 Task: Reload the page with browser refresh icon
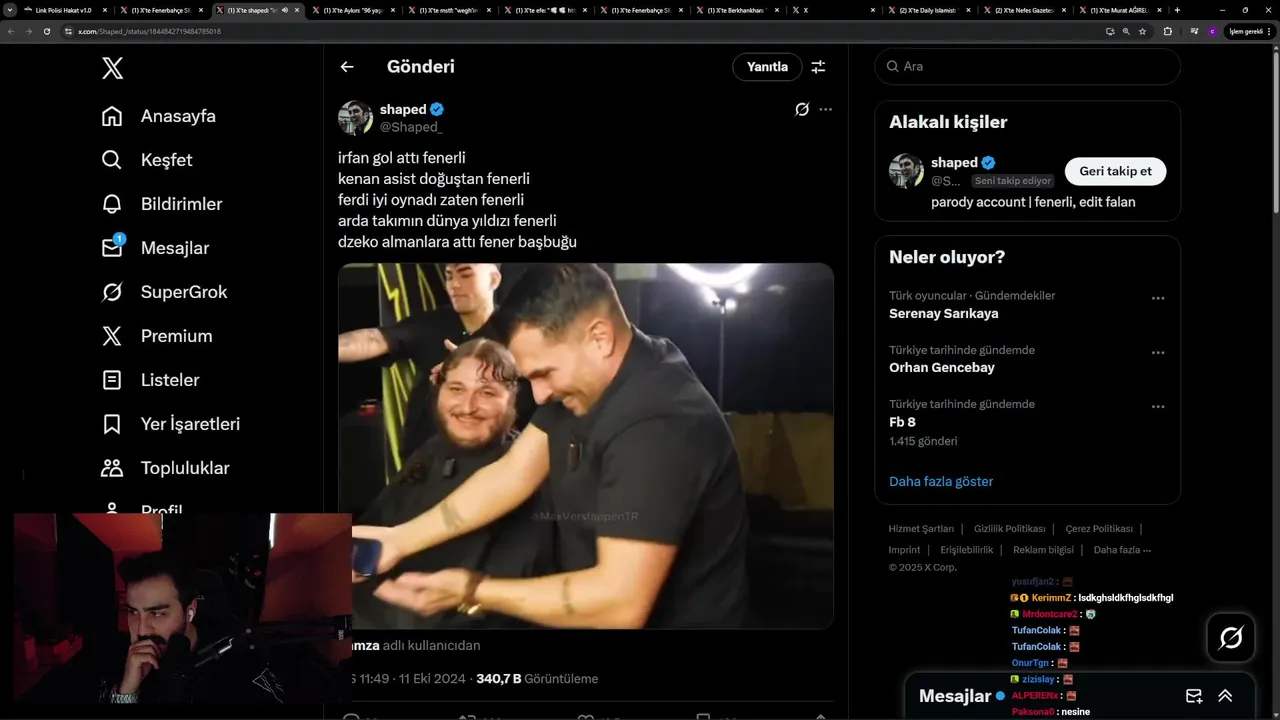coord(47,31)
